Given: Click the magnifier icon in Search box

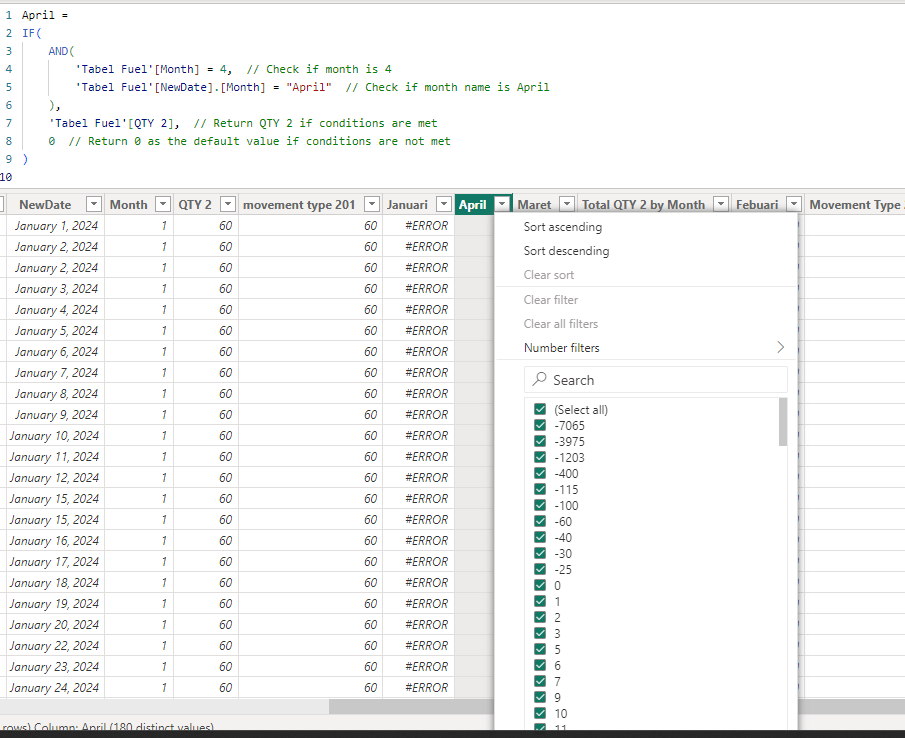Looking at the screenshot, I should click(x=539, y=379).
